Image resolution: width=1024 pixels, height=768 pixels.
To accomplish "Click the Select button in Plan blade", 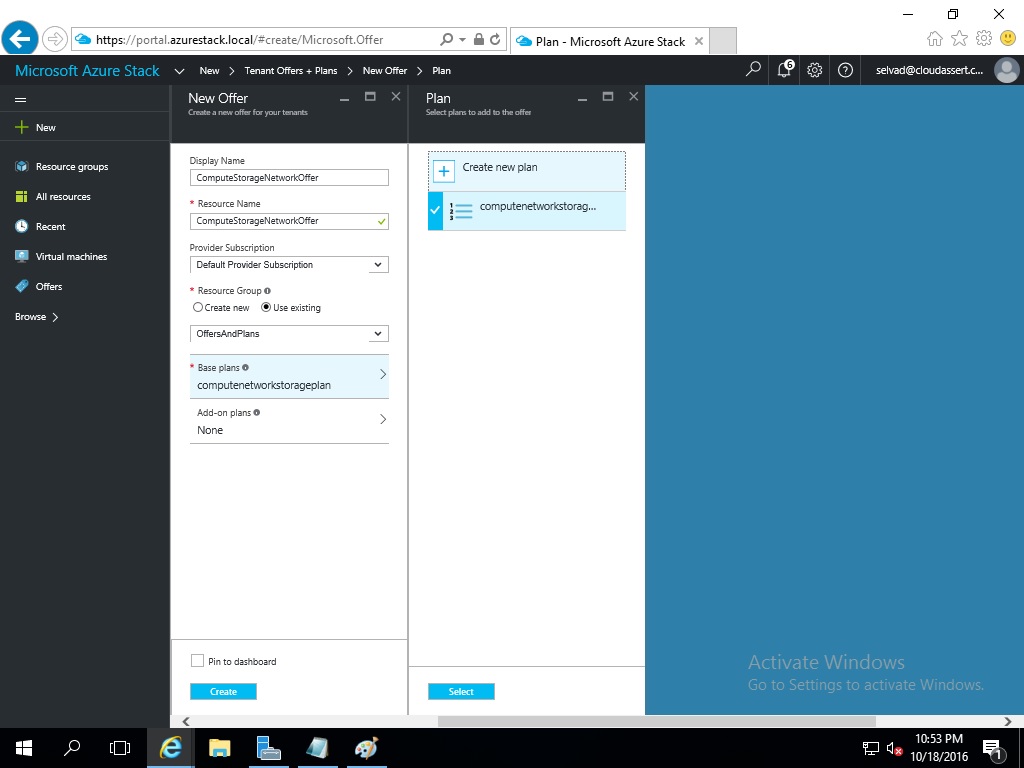I will (x=461, y=692).
